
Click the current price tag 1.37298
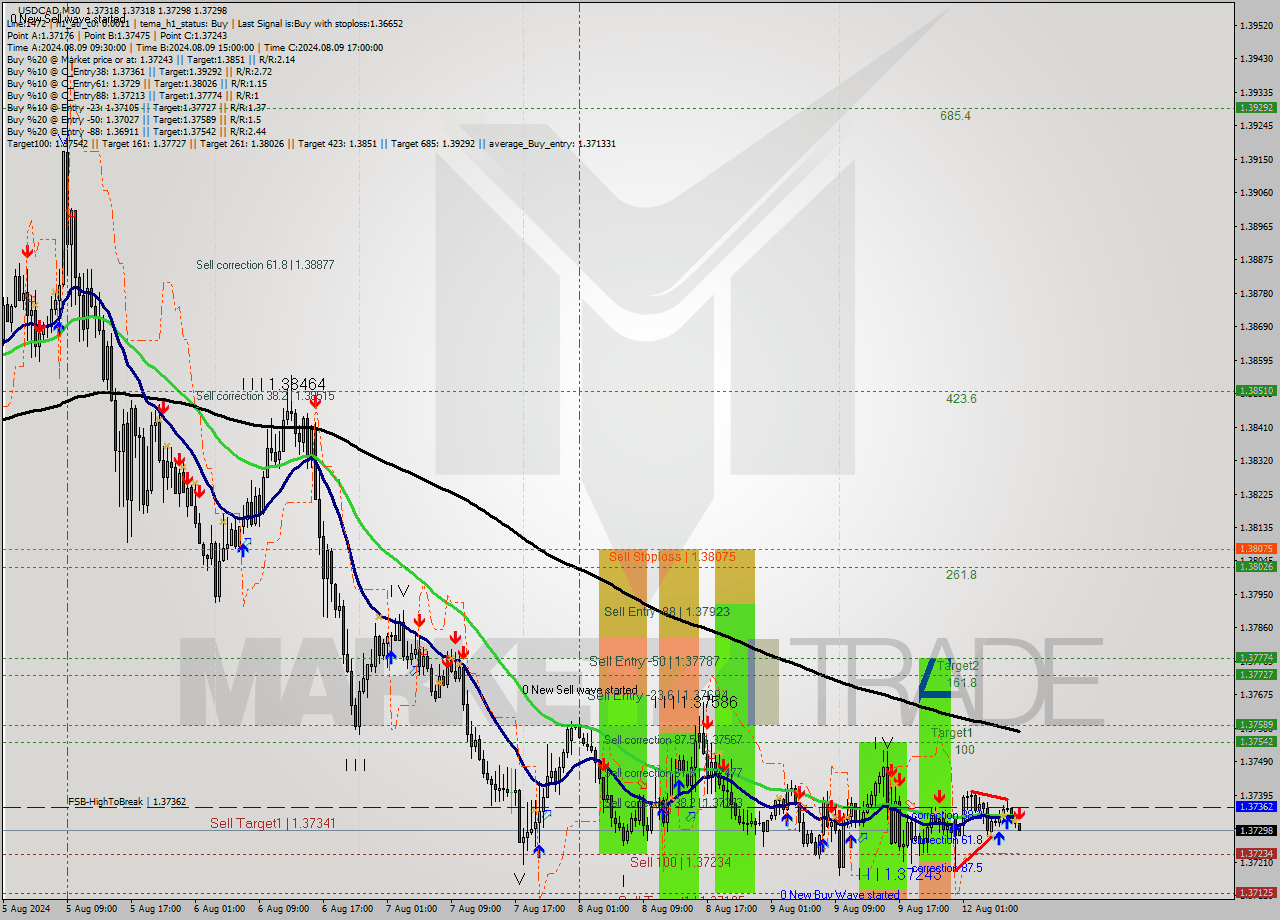coord(1255,830)
